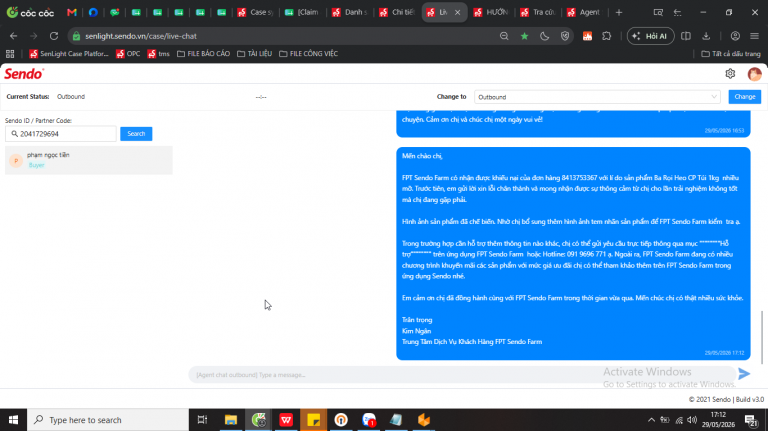Click the Cốc Cốc browser logo

click(x=30, y=12)
